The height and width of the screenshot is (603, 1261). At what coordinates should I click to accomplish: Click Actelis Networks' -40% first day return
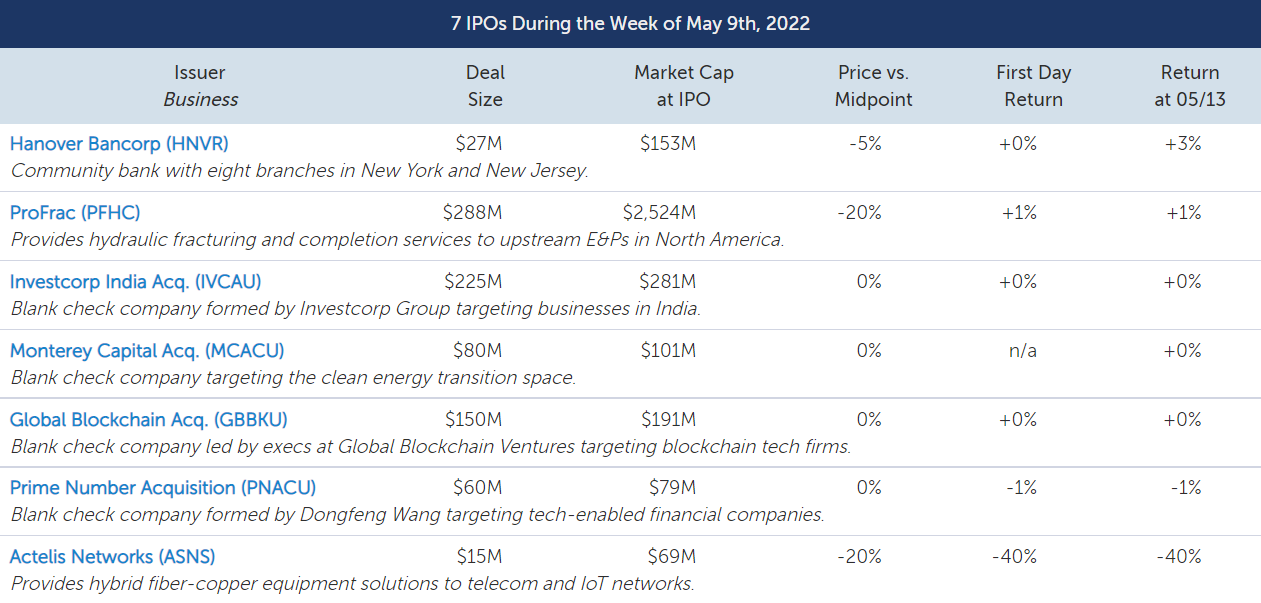[x=1014, y=557]
